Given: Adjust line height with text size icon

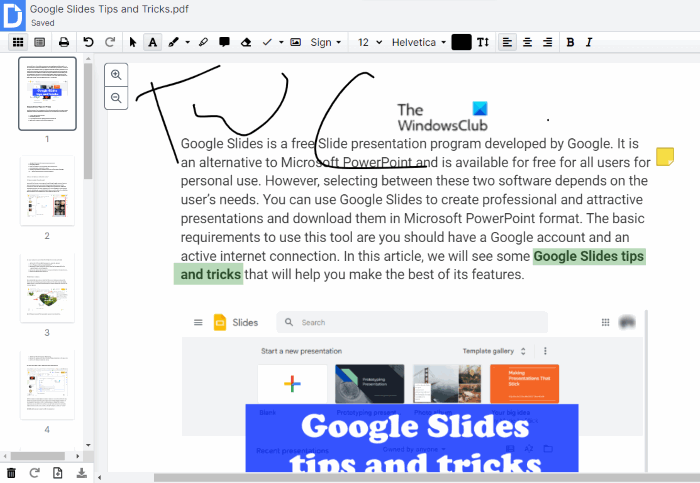Looking at the screenshot, I should (483, 42).
